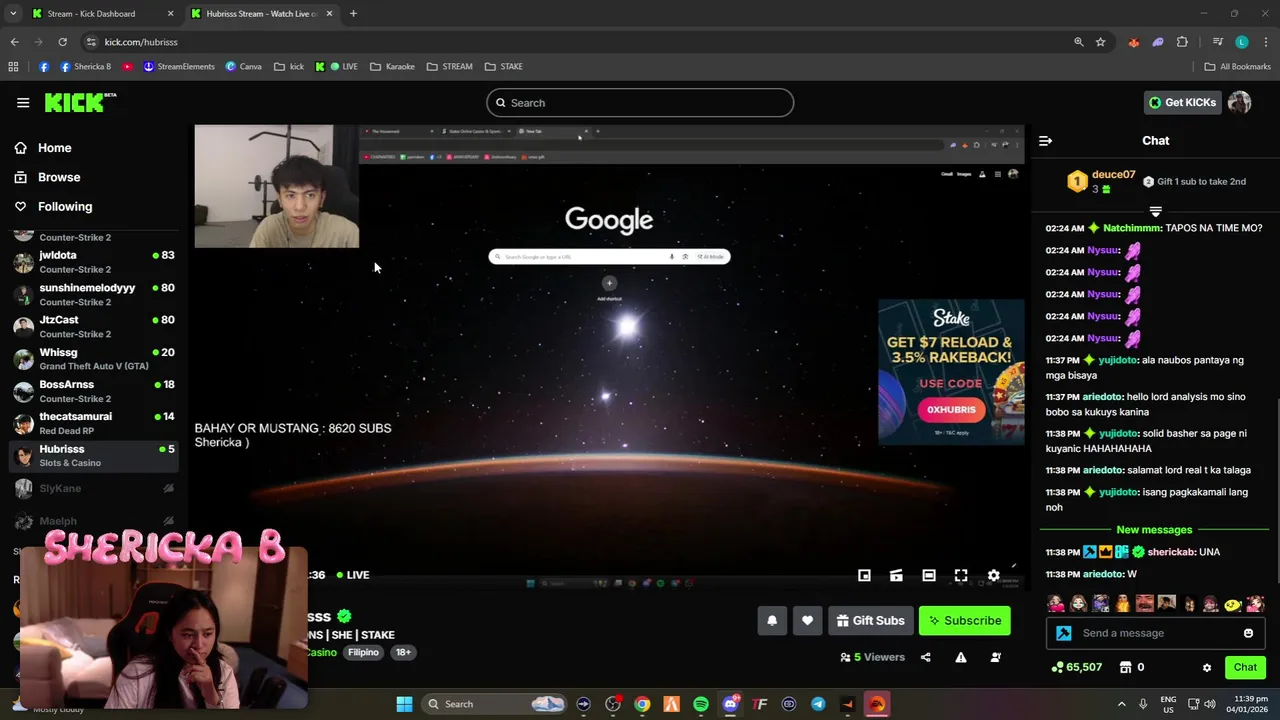Screen dimensions: 1280x720
Task: Open Browse in sidebar
Action: [59, 177]
